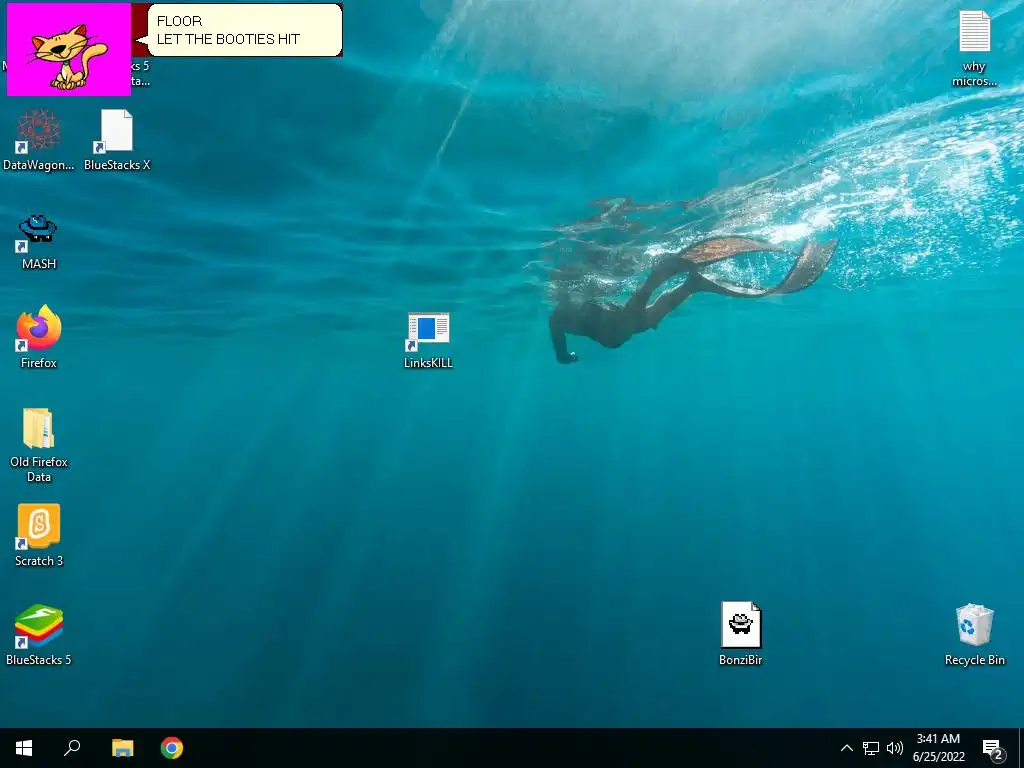Open the notification Action Center
Screen dimensions: 1024x768
click(x=993, y=749)
